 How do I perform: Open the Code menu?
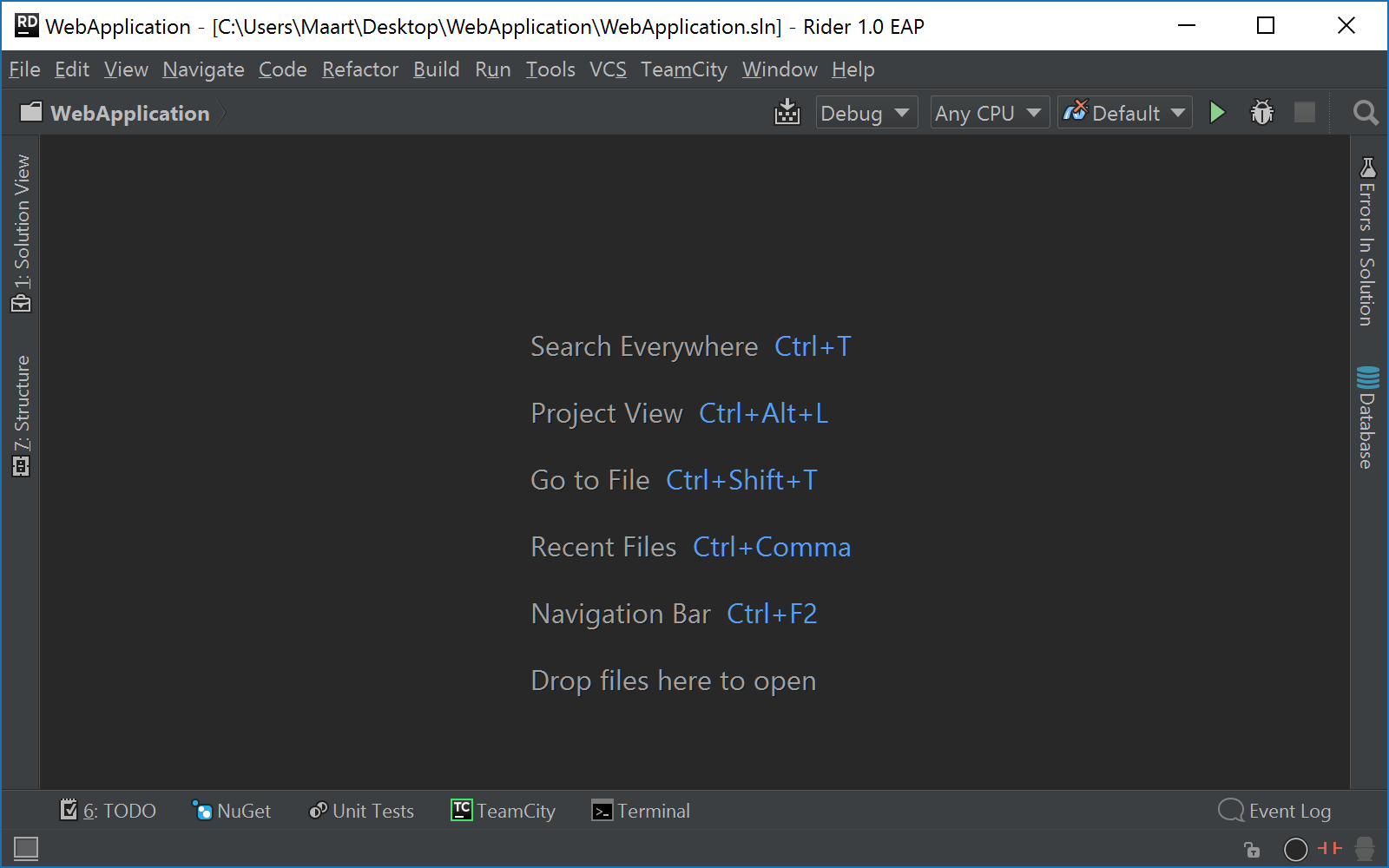(x=283, y=69)
